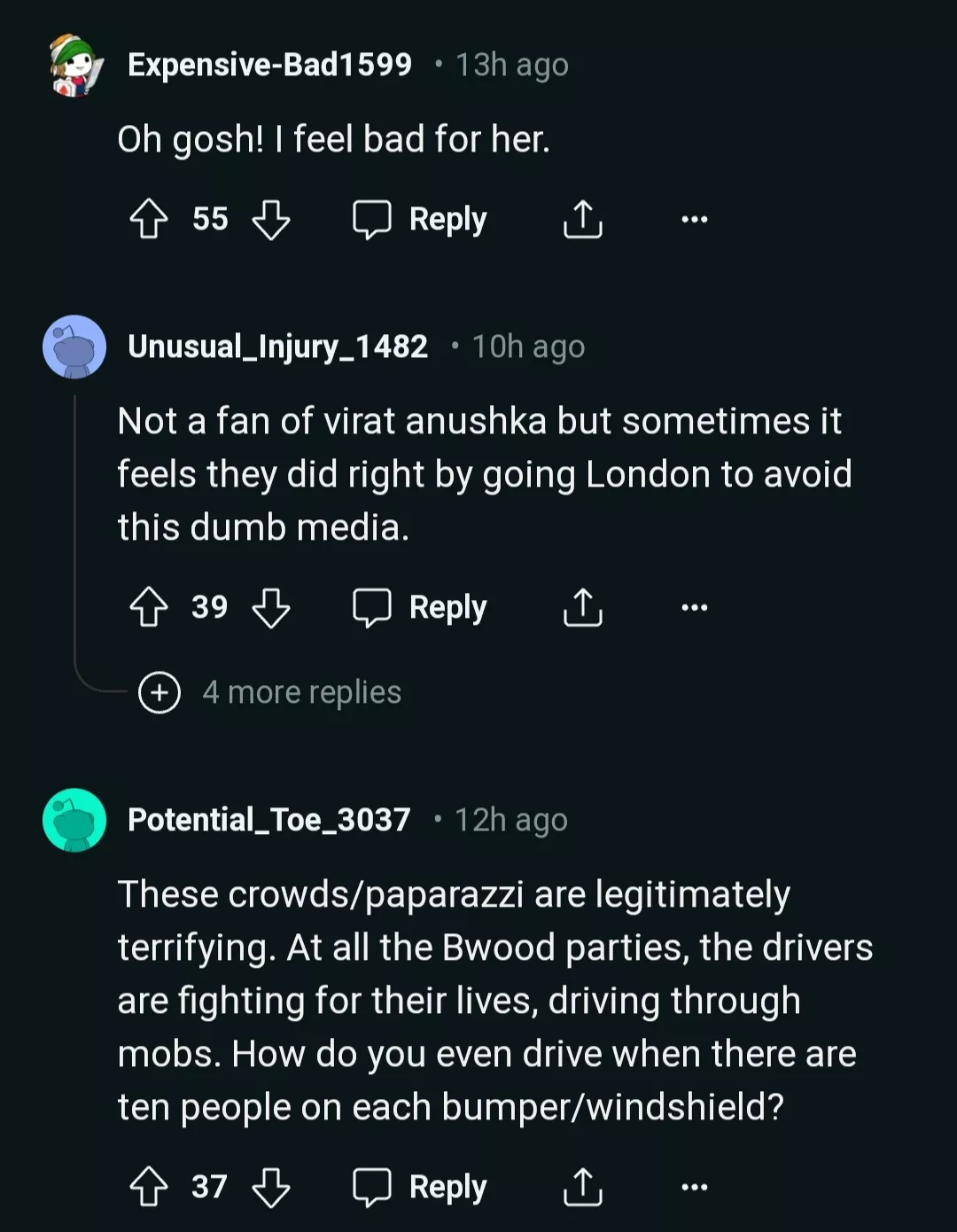
Task: Upvote Expensive-Bad1599's comment
Action: coord(149,219)
